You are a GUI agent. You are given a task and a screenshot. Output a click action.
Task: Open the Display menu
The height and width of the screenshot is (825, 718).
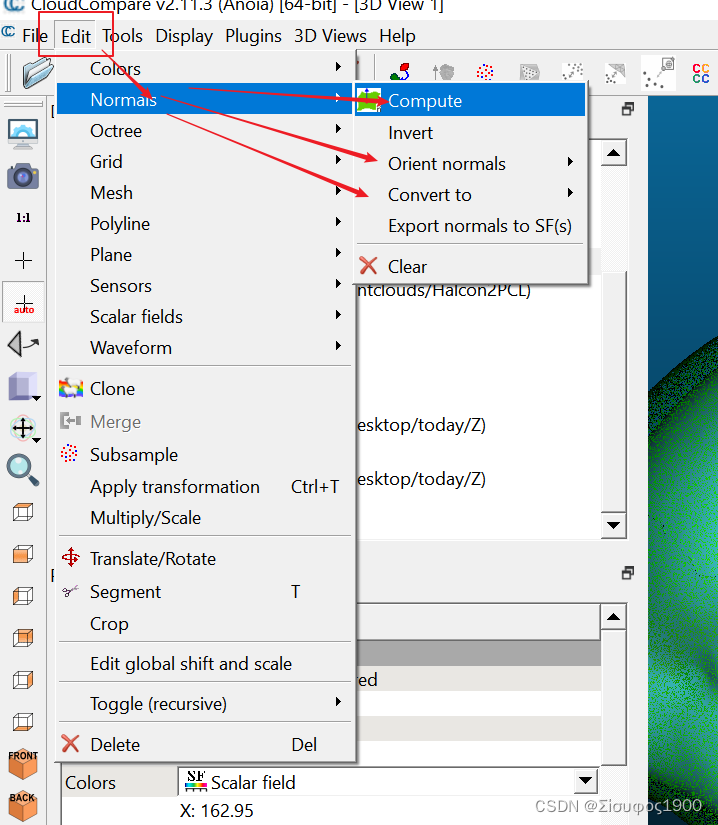tap(184, 36)
